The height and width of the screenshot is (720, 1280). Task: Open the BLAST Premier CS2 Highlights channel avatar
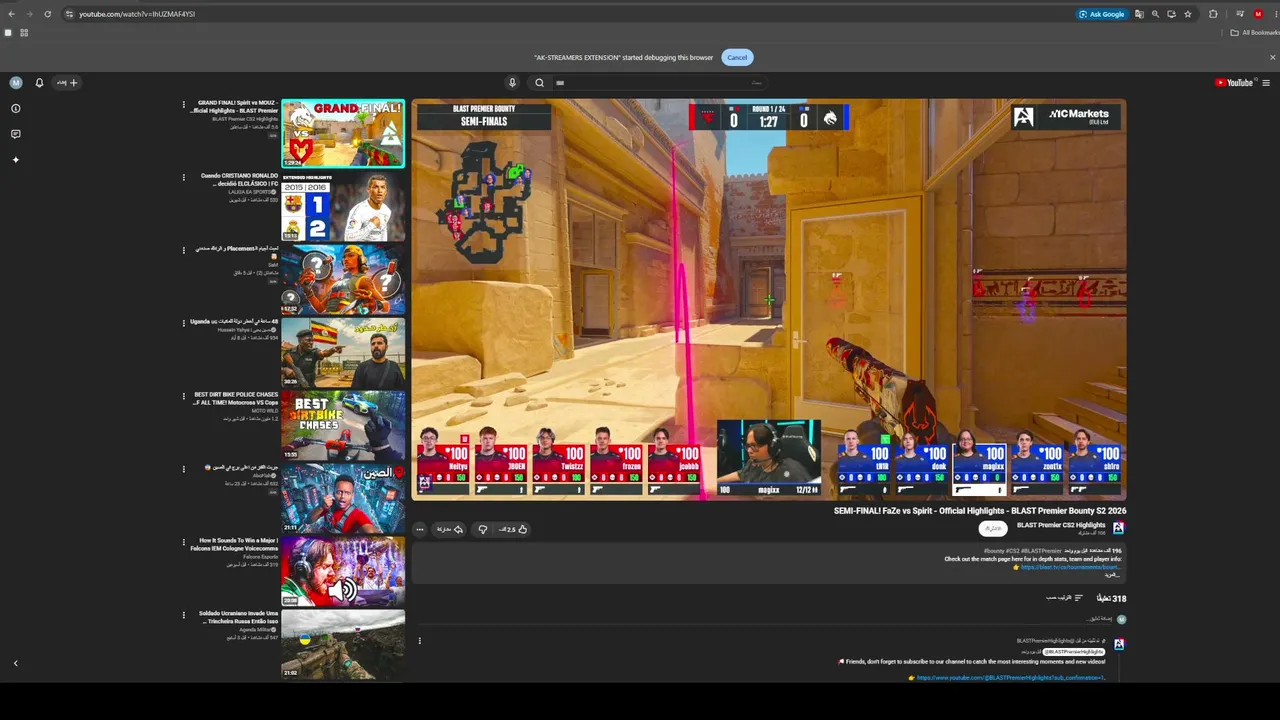tap(1118, 527)
